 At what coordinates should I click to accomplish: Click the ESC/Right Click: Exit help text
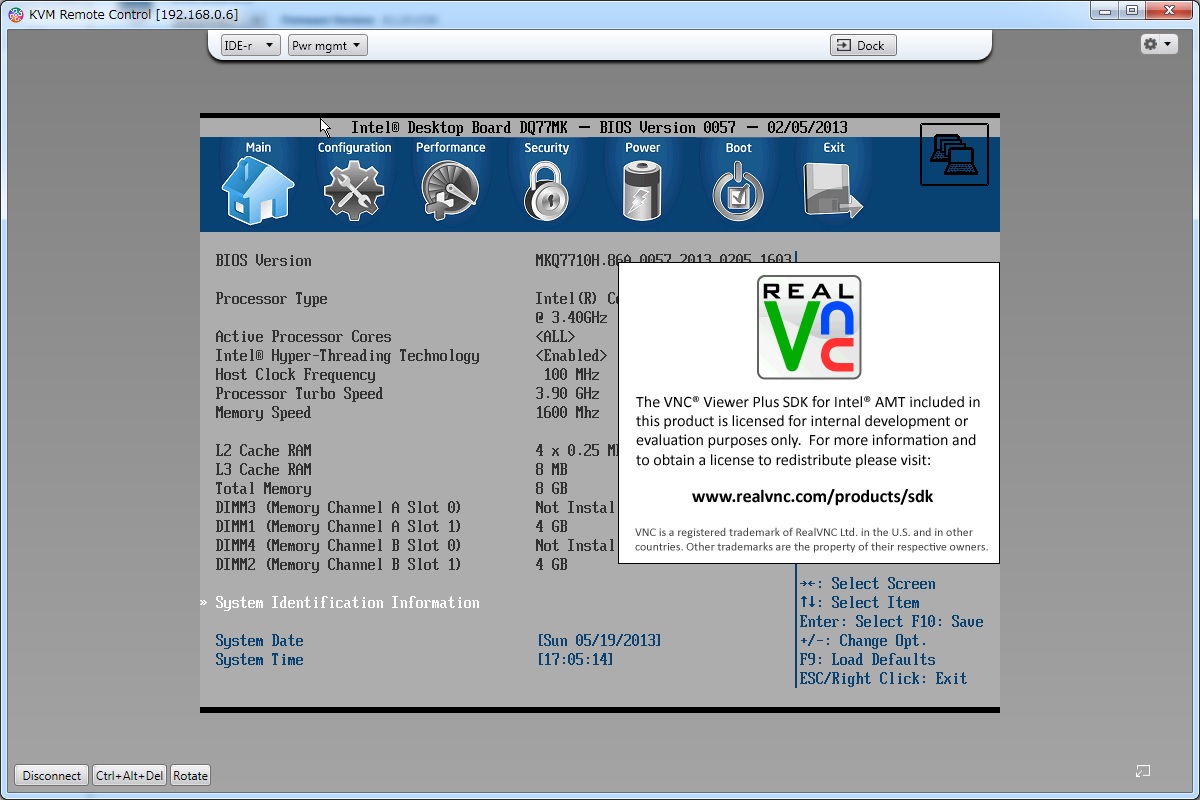click(883, 678)
